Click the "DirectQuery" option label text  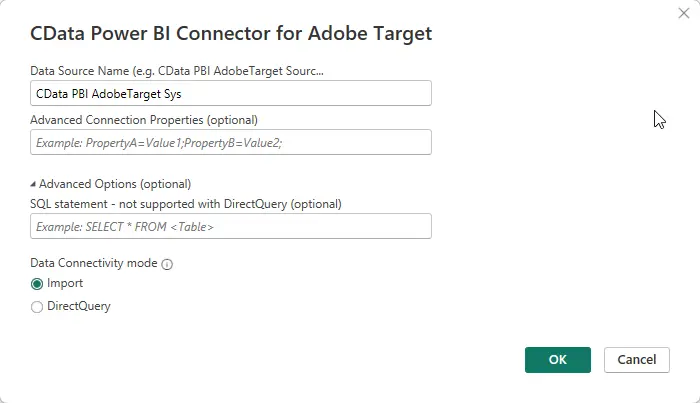tap(79, 307)
